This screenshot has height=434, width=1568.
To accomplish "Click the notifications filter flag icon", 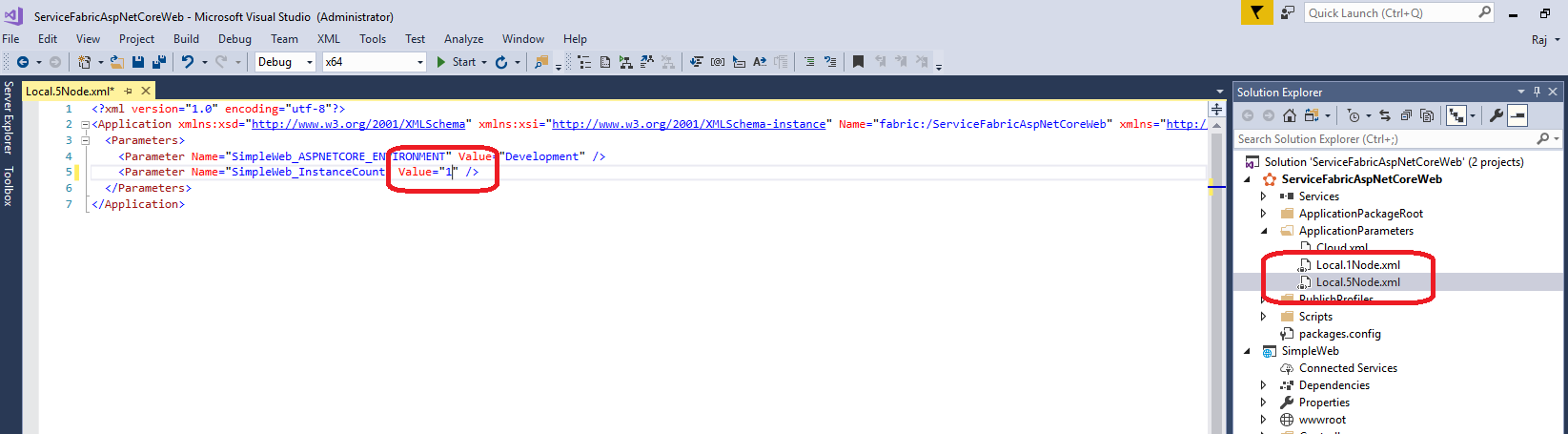I will pos(1256,12).
